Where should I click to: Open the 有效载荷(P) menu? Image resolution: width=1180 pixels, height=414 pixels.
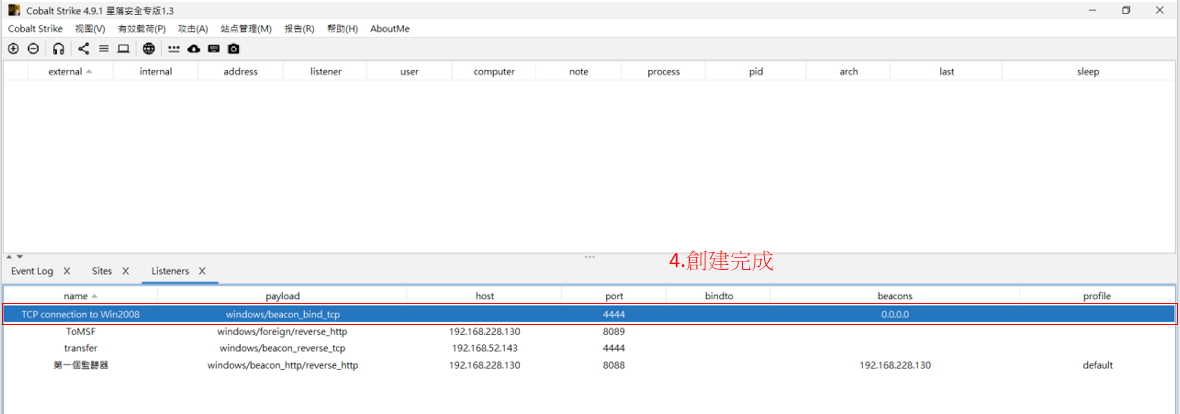pyautogui.click(x=141, y=29)
